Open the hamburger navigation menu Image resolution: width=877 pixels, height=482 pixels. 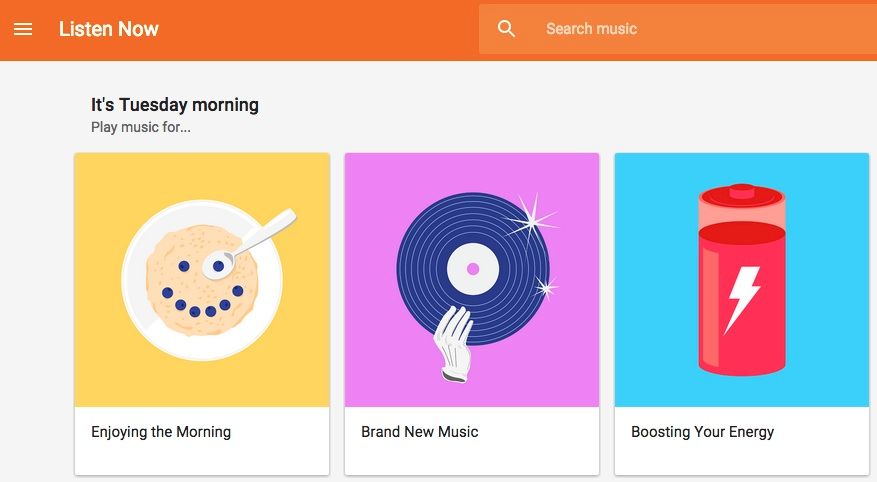23,29
